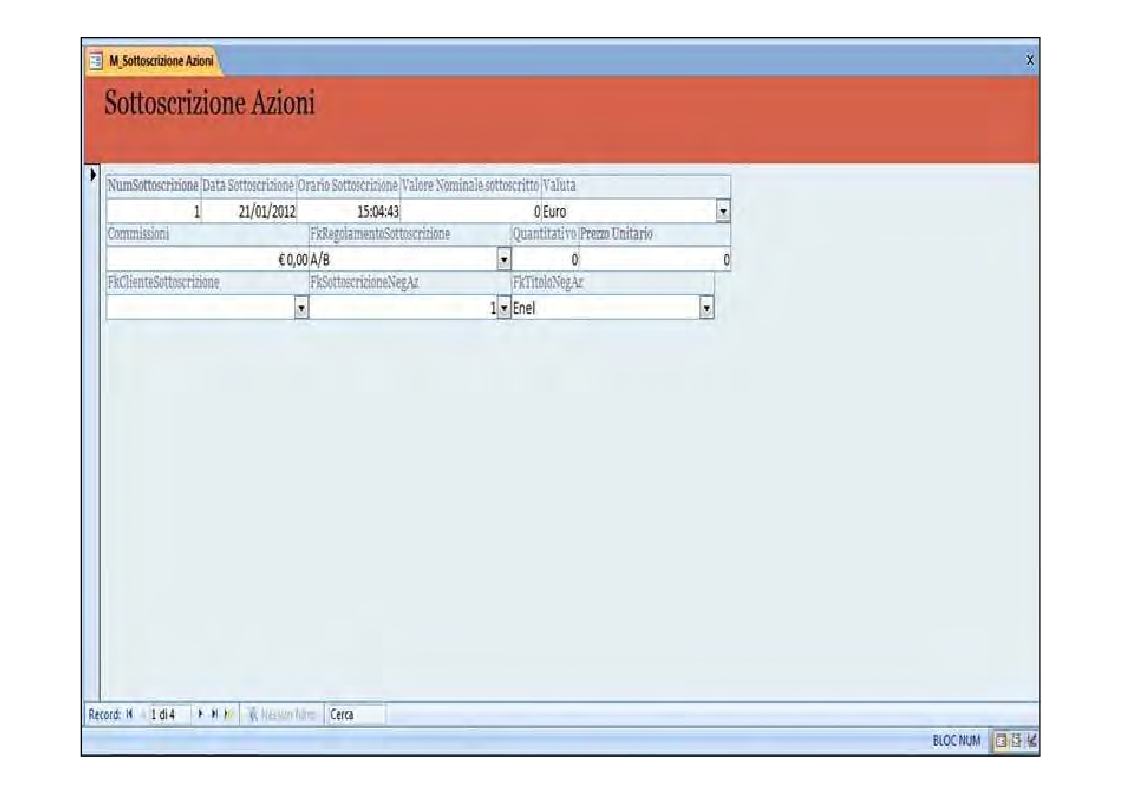This screenshot has width=1123, height=794.
Task: Click the FkClienteSottoscrizione label
Action: click(163, 282)
